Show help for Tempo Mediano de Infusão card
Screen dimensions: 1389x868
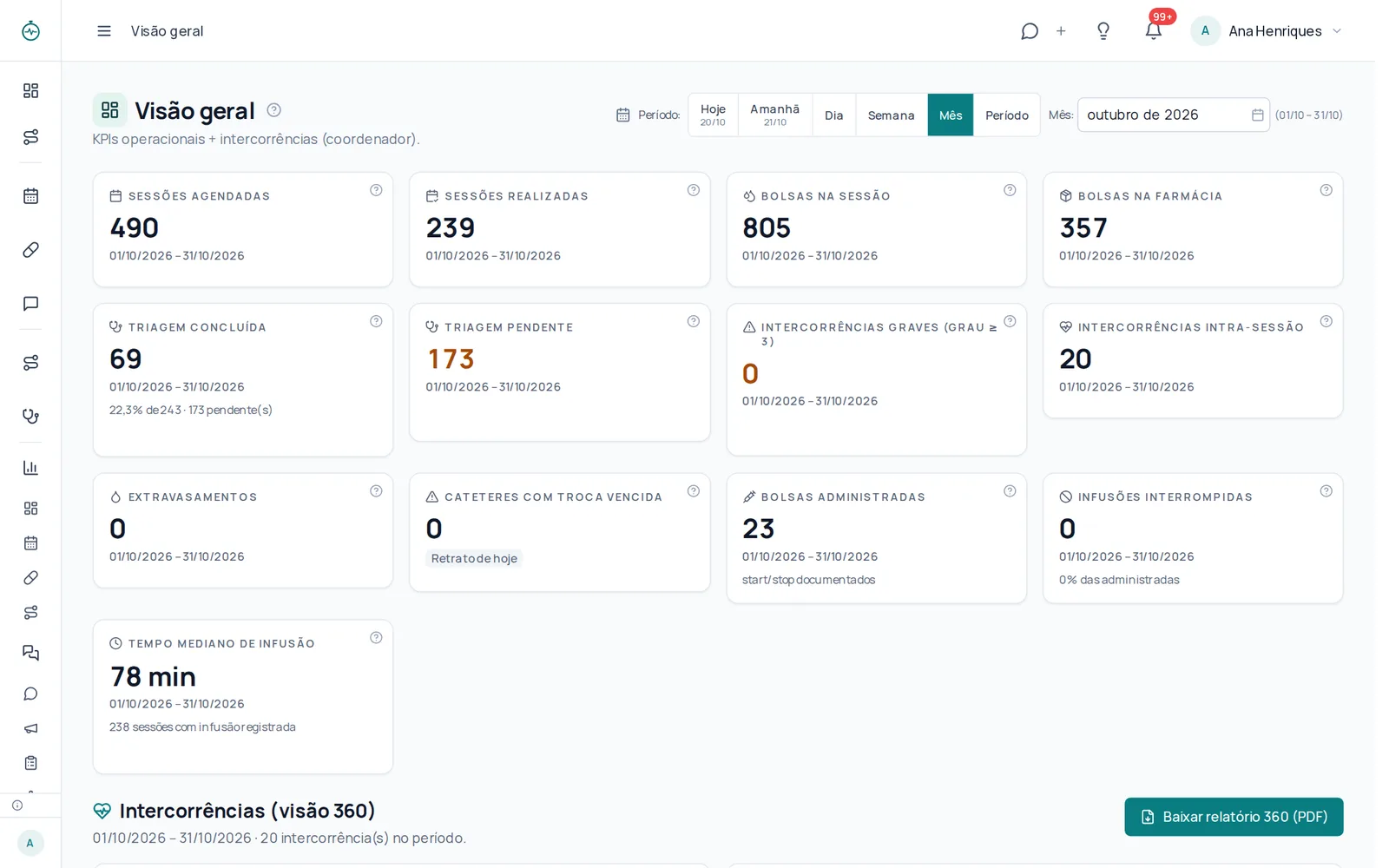click(x=376, y=637)
